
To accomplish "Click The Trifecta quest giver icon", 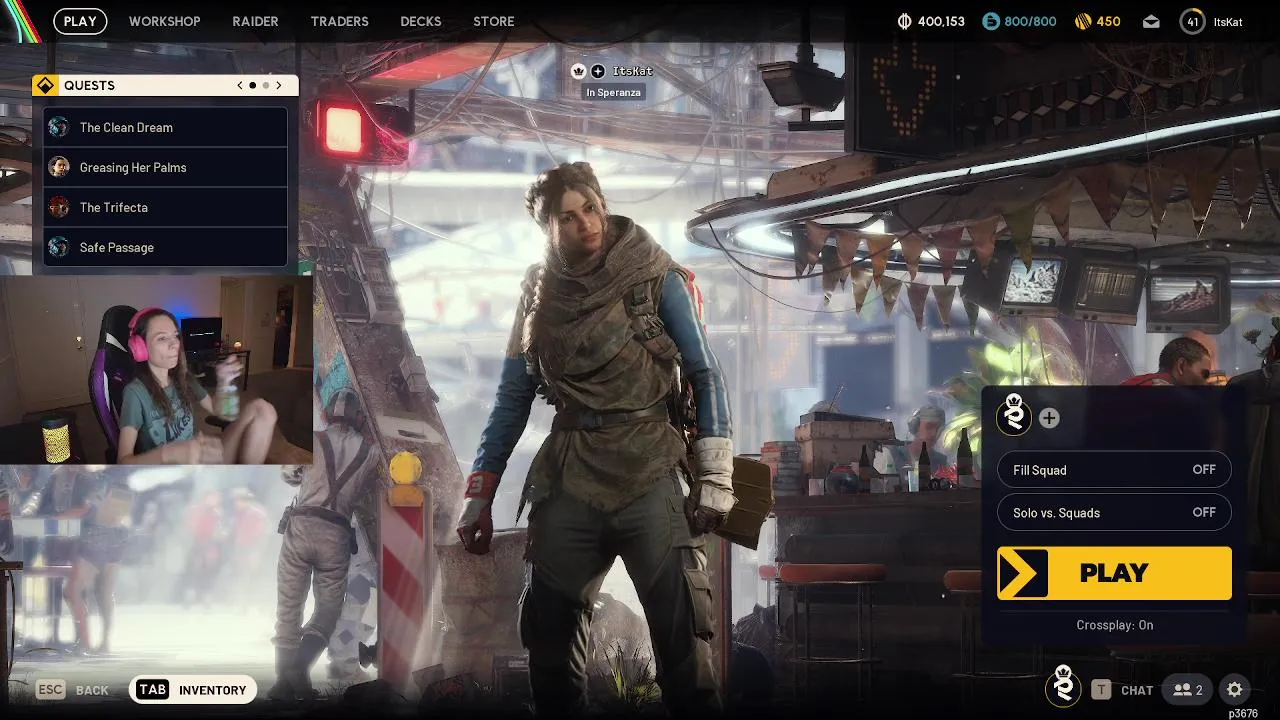I will (59, 207).
